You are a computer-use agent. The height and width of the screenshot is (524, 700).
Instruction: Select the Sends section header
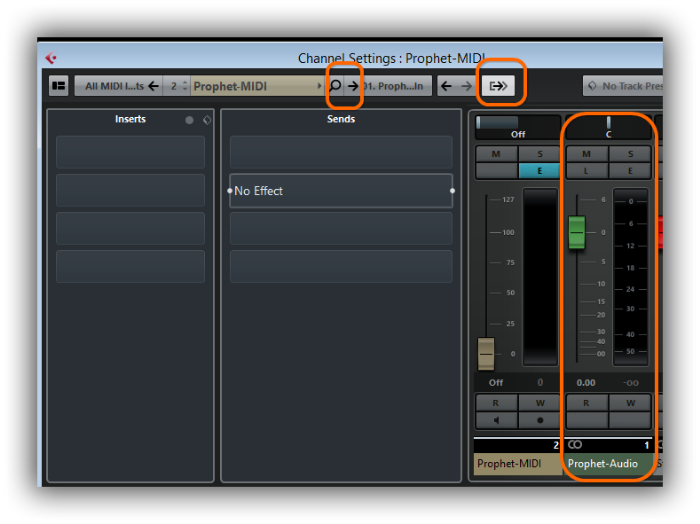[341, 119]
